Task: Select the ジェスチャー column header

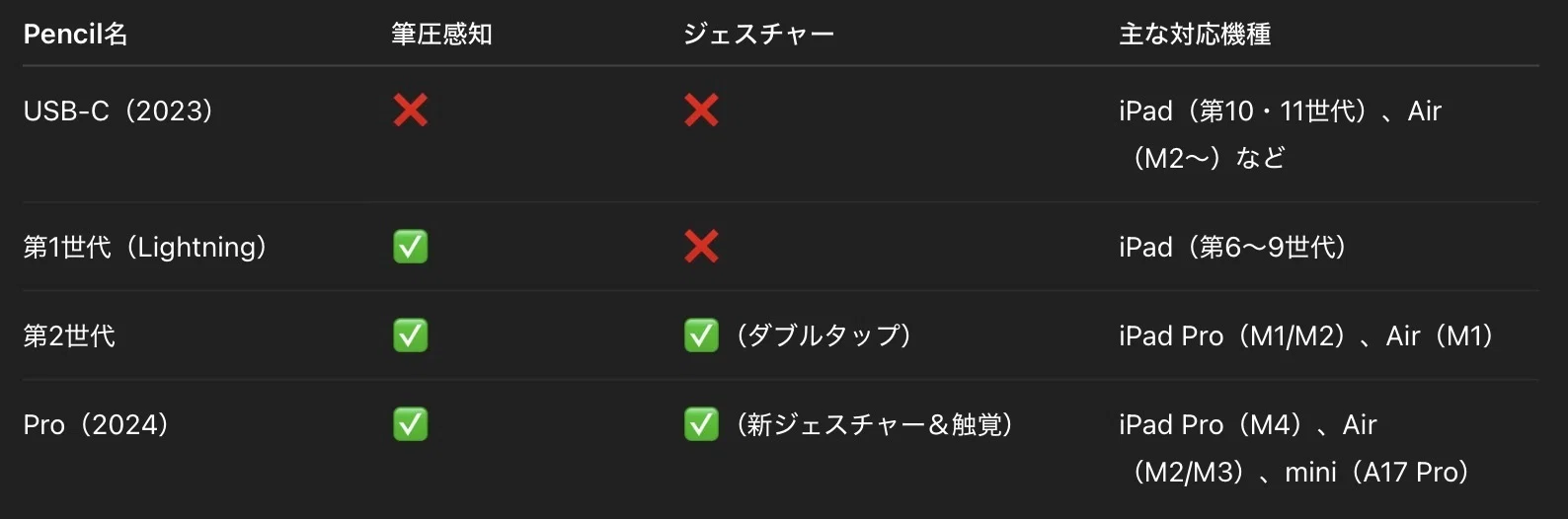Action: point(758,34)
